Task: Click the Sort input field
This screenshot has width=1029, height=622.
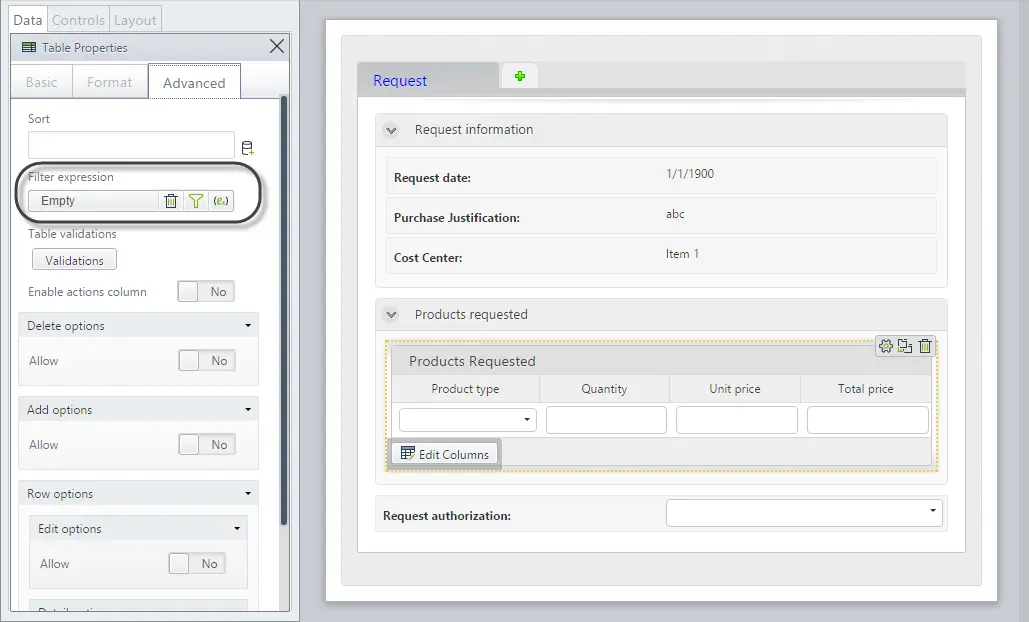Action: [131, 145]
